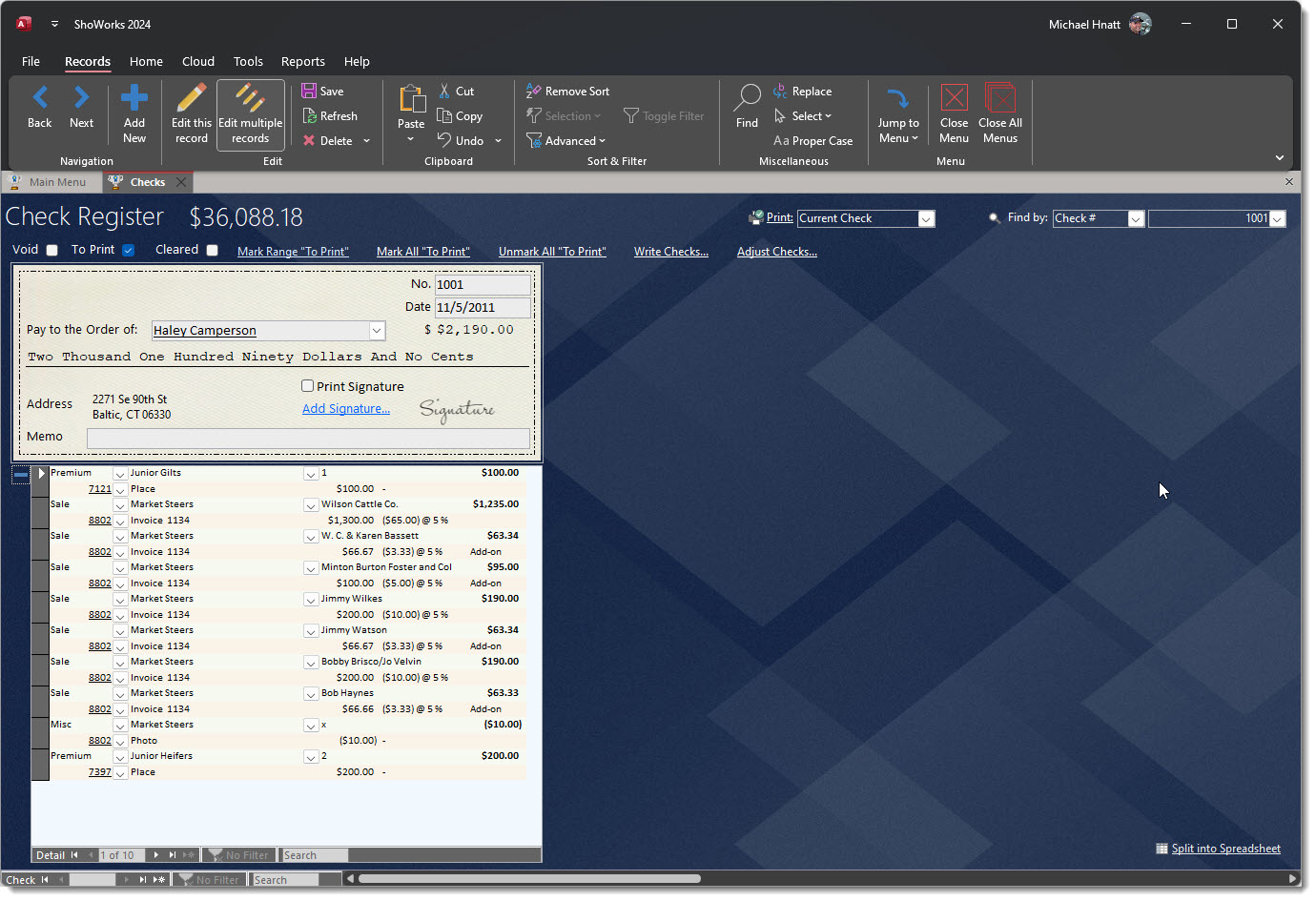Uncheck the To Print checkbox

pyautogui.click(x=128, y=250)
